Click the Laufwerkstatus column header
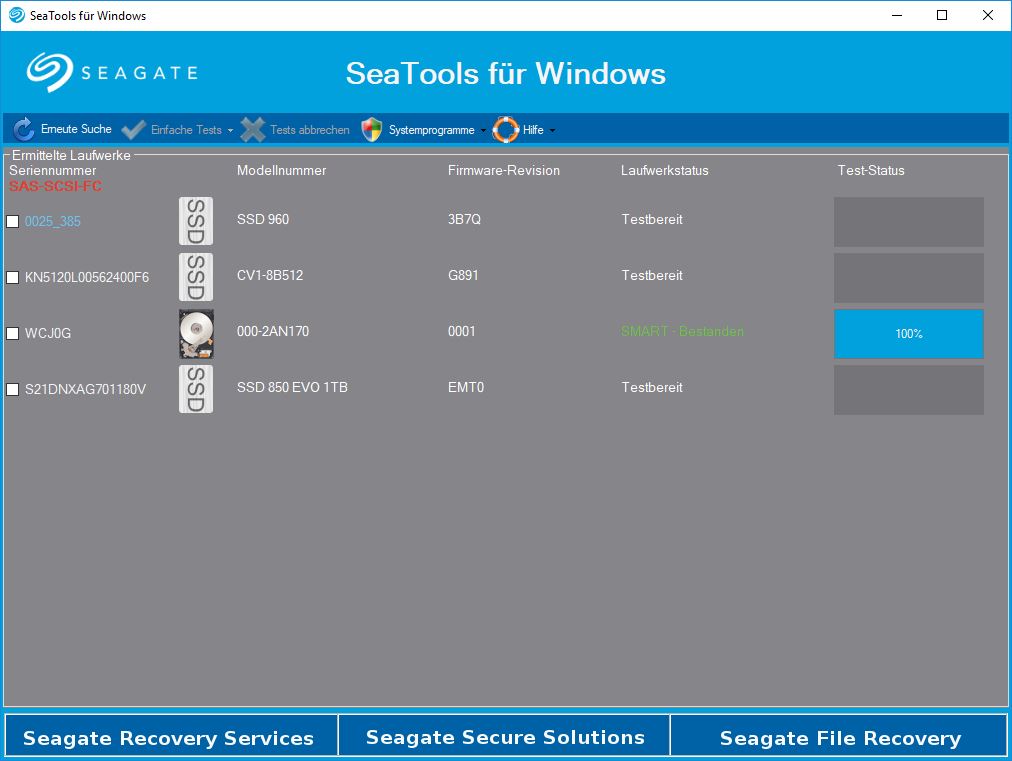 [x=665, y=170]
